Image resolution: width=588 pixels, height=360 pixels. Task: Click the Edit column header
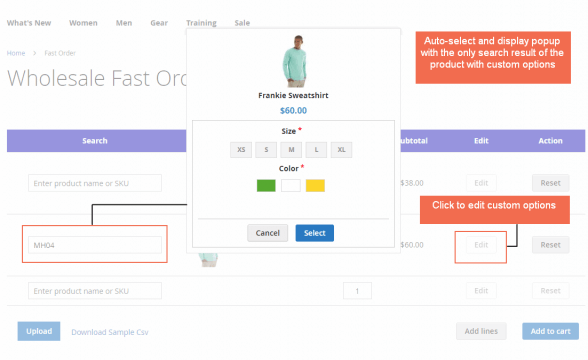481,141
